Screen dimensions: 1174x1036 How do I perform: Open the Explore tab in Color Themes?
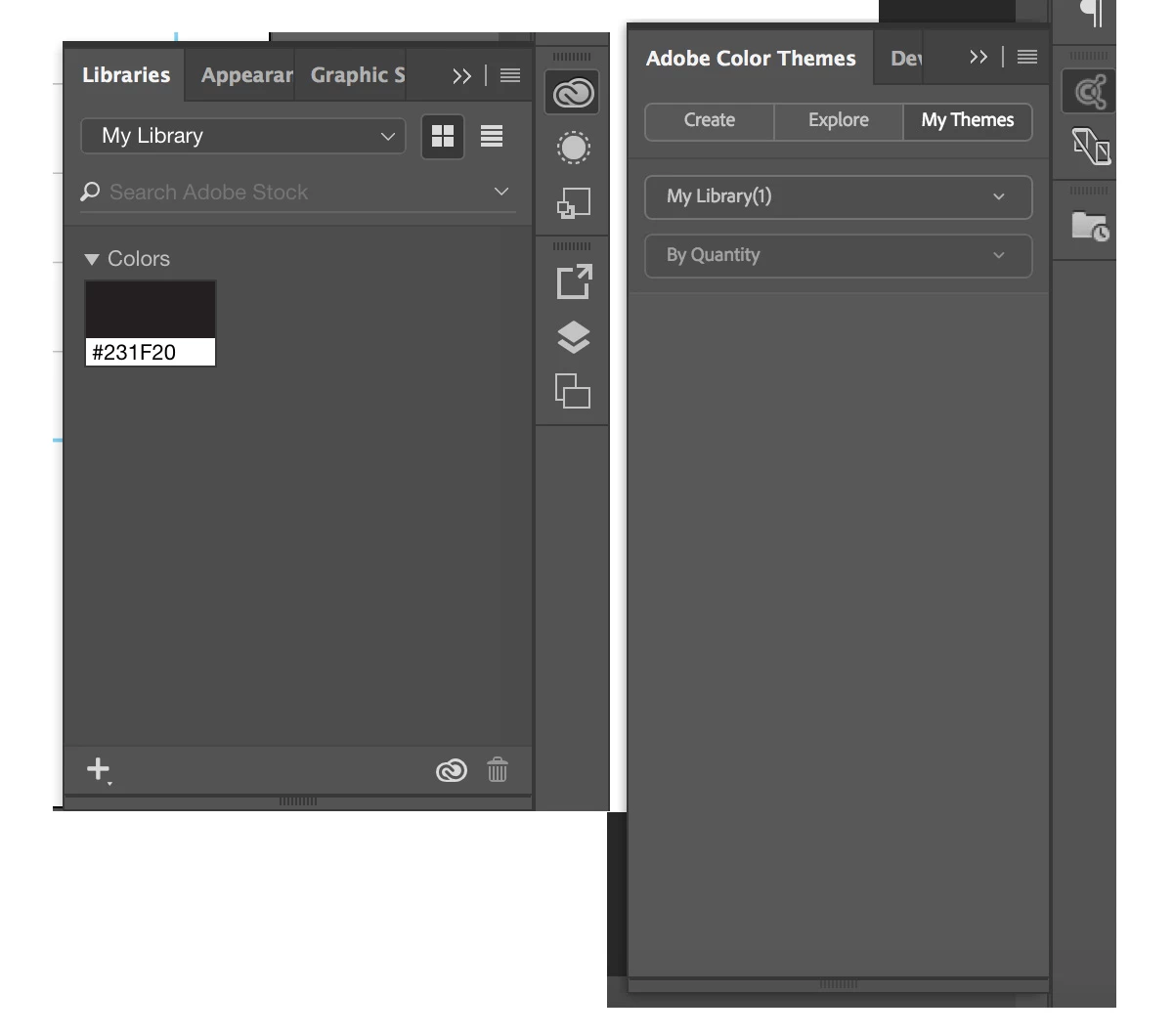tap(839, 120)
